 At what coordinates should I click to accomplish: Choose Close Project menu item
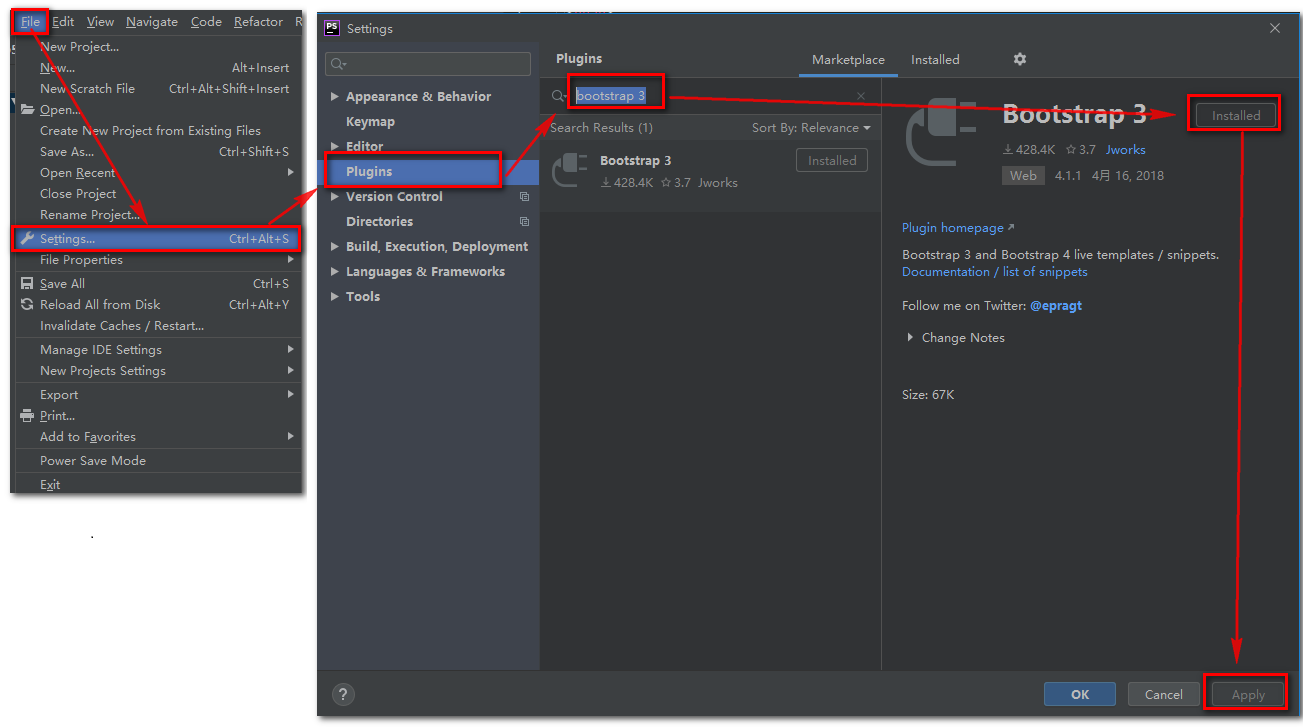(157, 194)
